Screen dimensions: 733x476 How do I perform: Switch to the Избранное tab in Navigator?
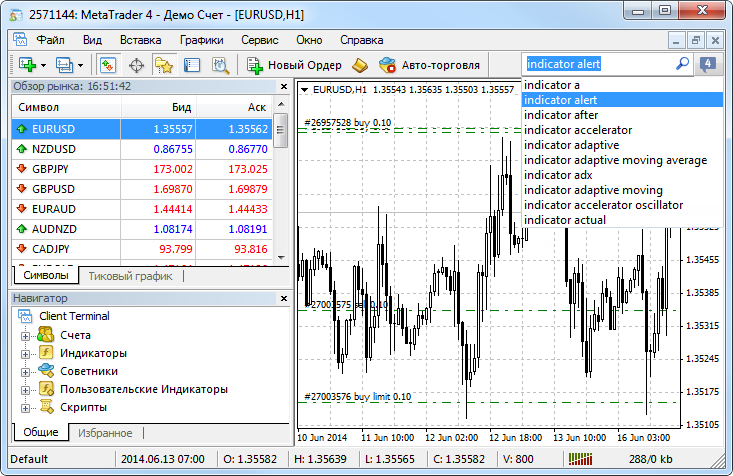(105, 433)
